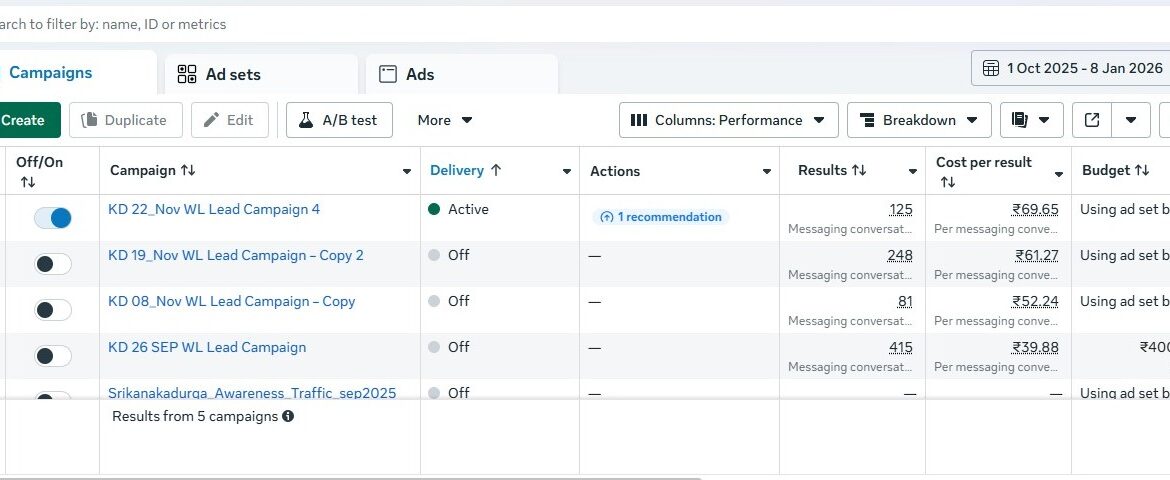This screenshot has height=480, width=1170.
Task: Toggle on KD 26 SEP WL Lead Campaign
Action: pyautogui.click(x=52, y=356)
